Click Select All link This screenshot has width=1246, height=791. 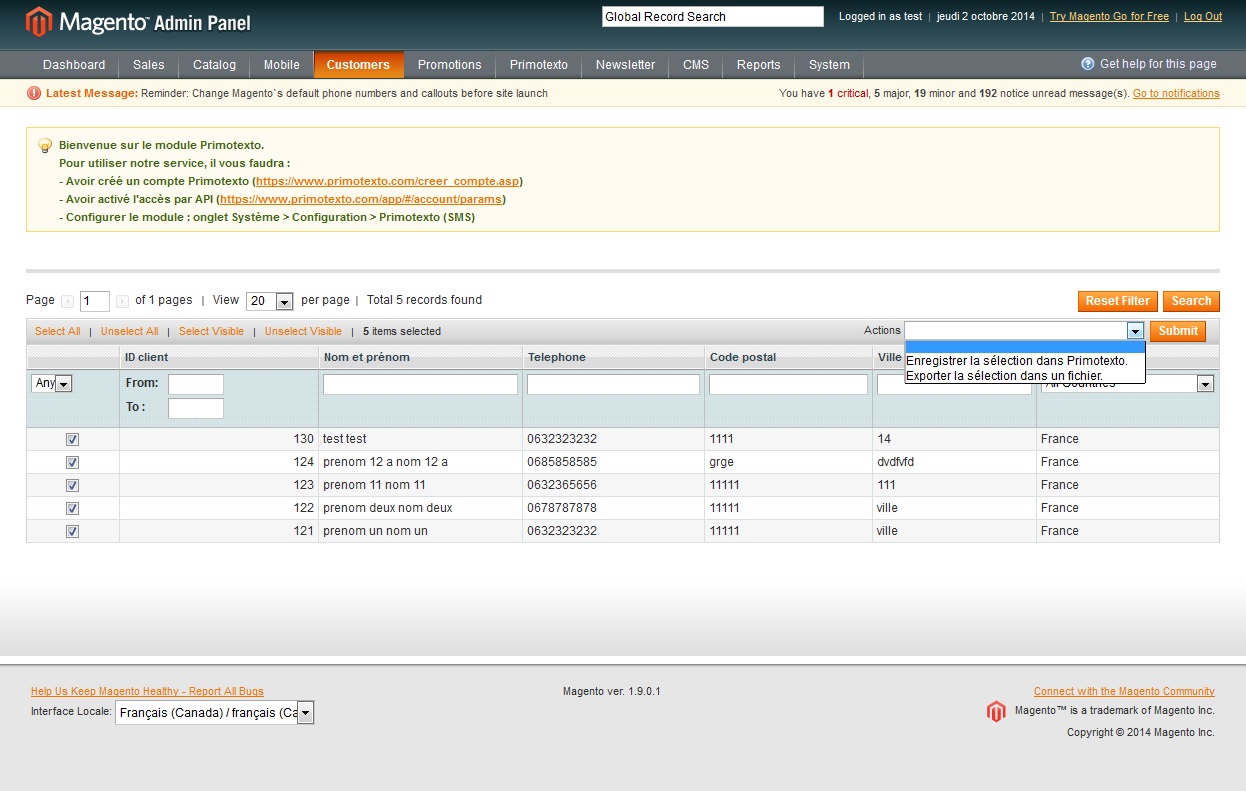click(57, 331)
